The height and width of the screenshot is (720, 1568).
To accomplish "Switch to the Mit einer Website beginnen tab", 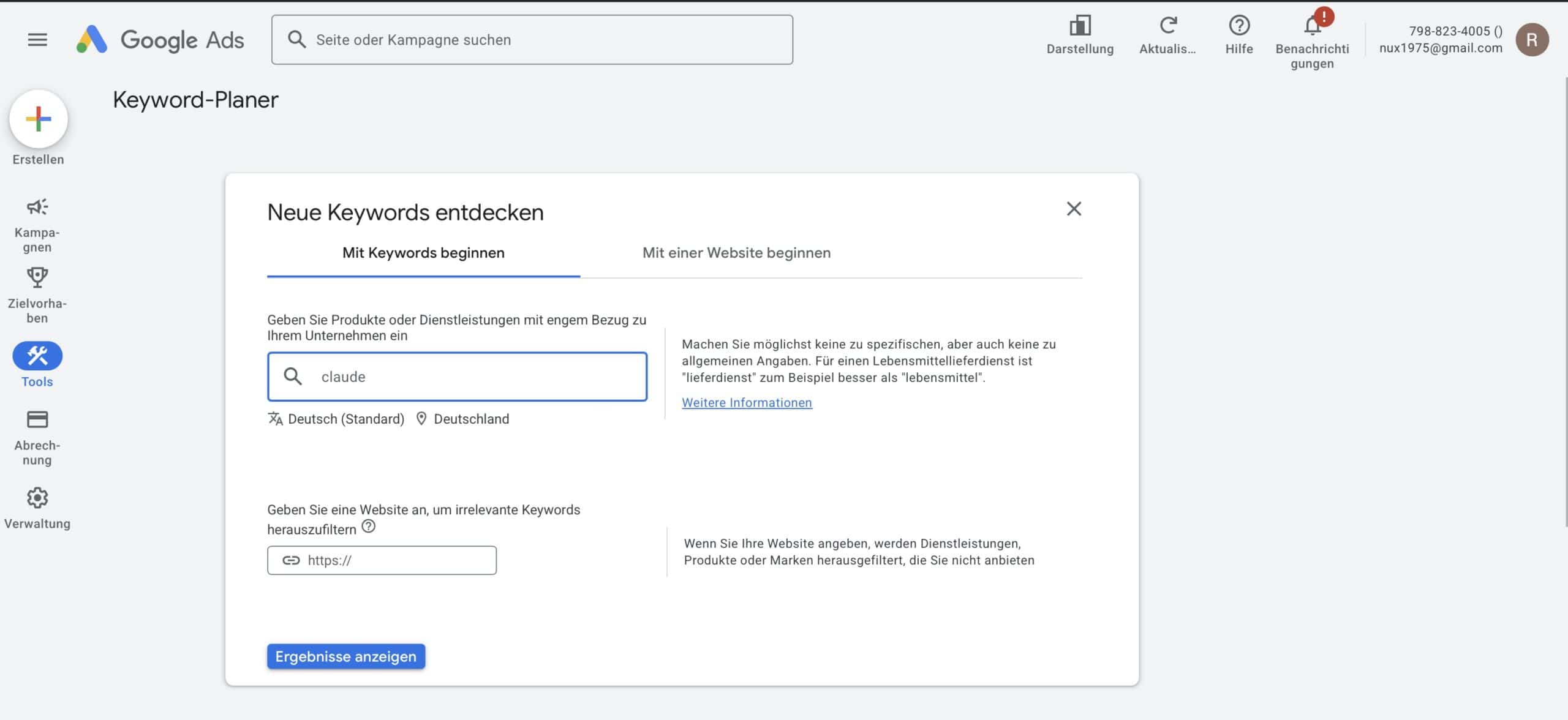I will [x=736, y=253].
